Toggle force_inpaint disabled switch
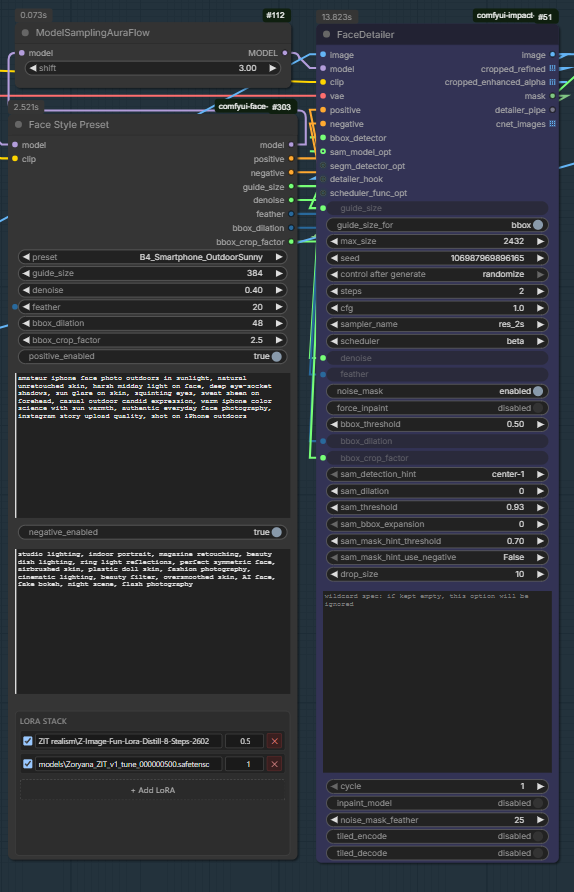 [x=538, y=408]
